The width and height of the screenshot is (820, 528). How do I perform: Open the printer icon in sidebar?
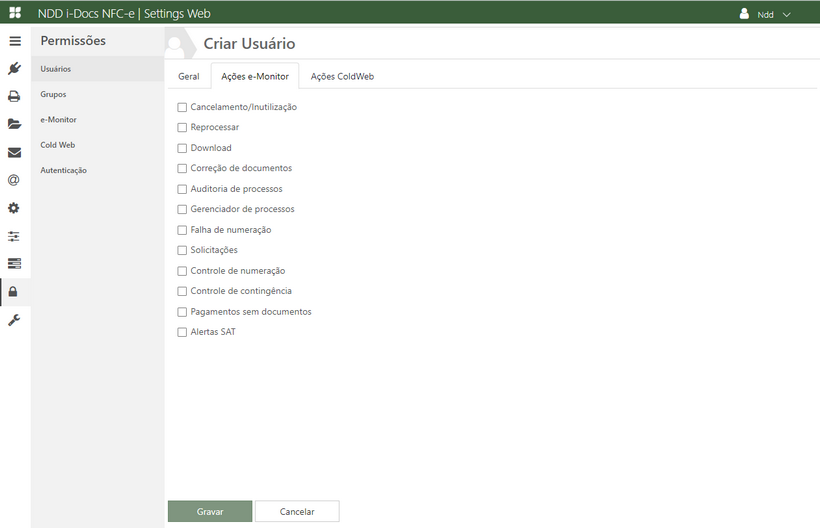click(14, 96)
